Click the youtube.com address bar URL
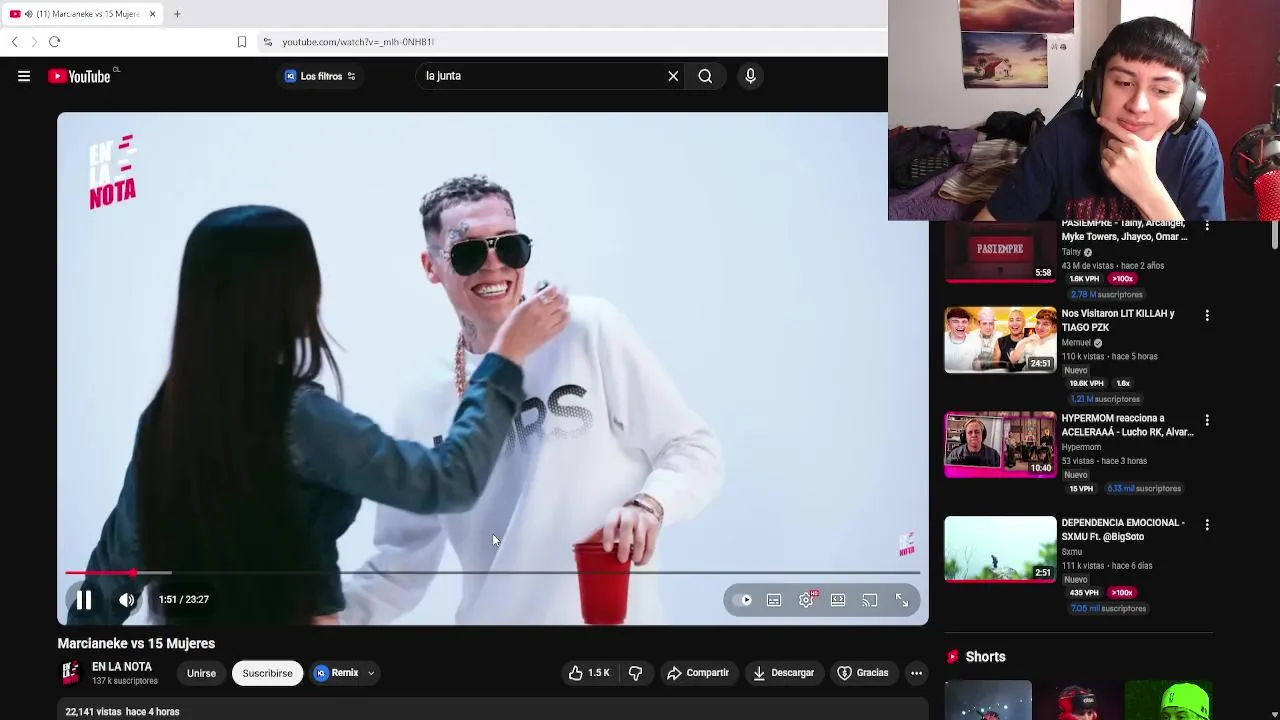Viewport: 1280px width, 720px height. tap(358, 42)
